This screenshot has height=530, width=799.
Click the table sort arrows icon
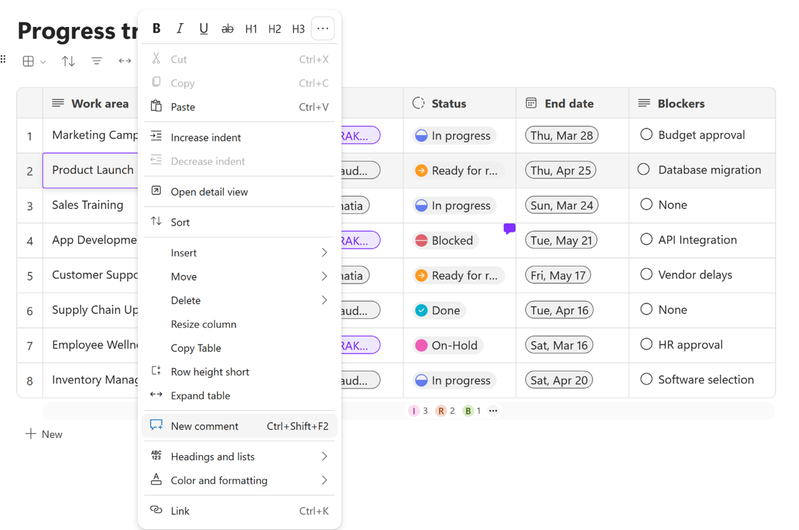68,61
